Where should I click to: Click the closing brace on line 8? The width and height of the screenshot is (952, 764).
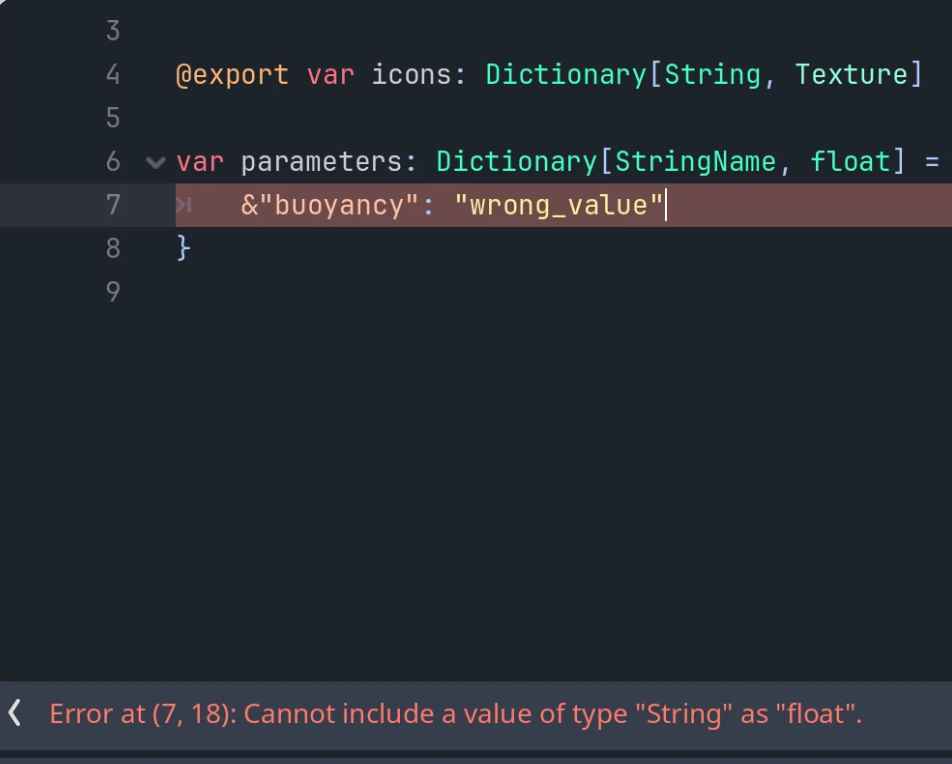click(183, 248)
